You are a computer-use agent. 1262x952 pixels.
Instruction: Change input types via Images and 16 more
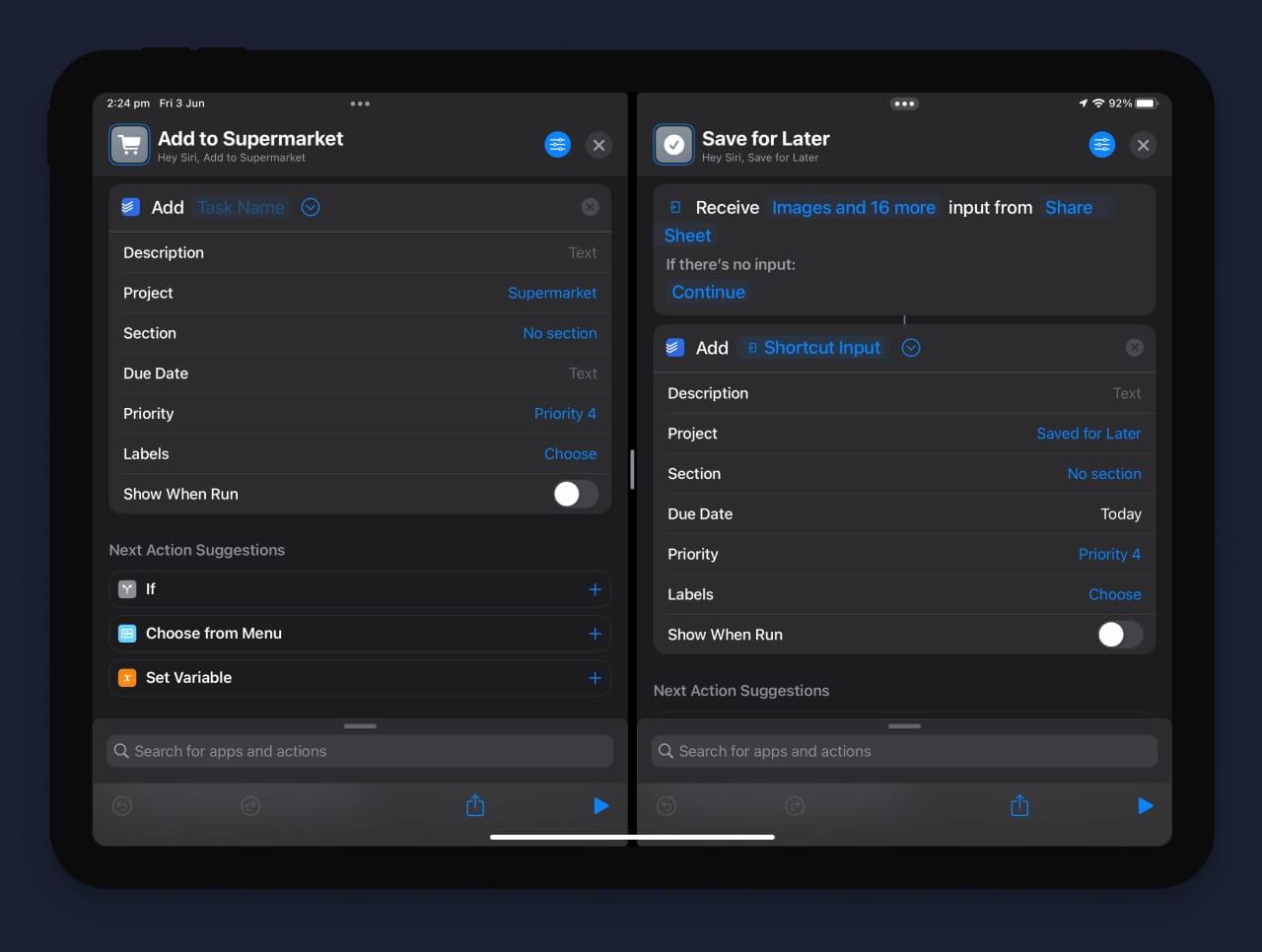click(x=853, y=207)
